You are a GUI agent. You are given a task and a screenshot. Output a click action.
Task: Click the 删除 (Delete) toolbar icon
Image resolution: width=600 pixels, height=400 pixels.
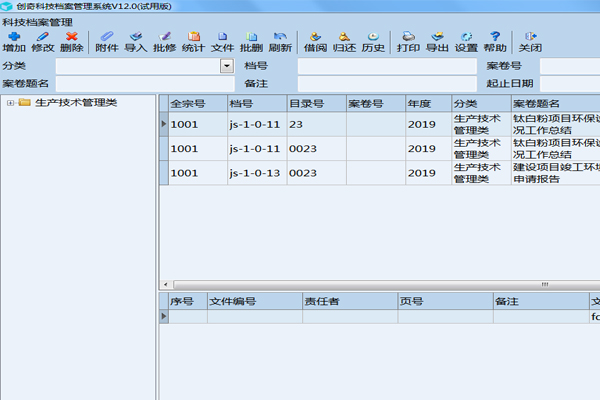click(71, 41)
